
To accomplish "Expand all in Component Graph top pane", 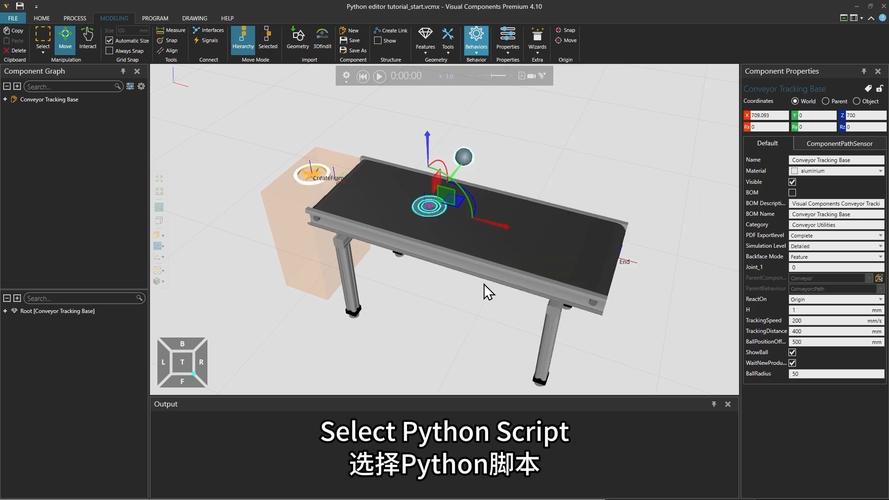I will point(17,86).
